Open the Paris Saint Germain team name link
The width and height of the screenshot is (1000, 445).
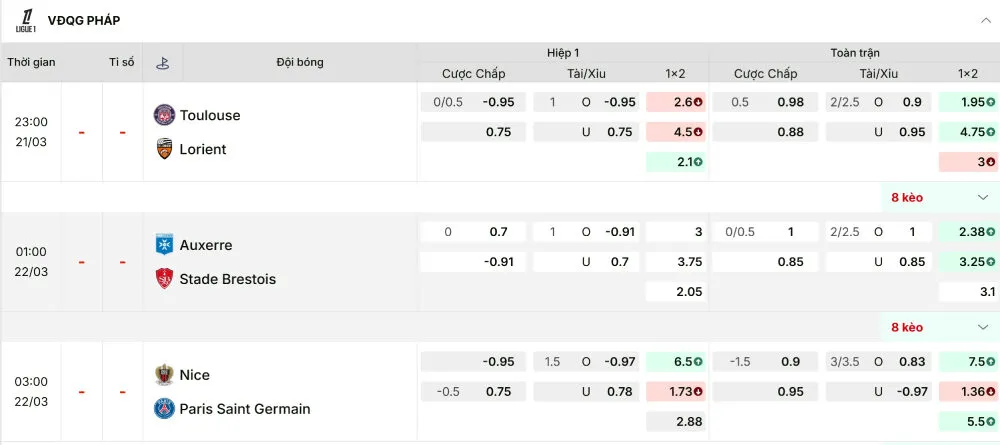point(245,408)
